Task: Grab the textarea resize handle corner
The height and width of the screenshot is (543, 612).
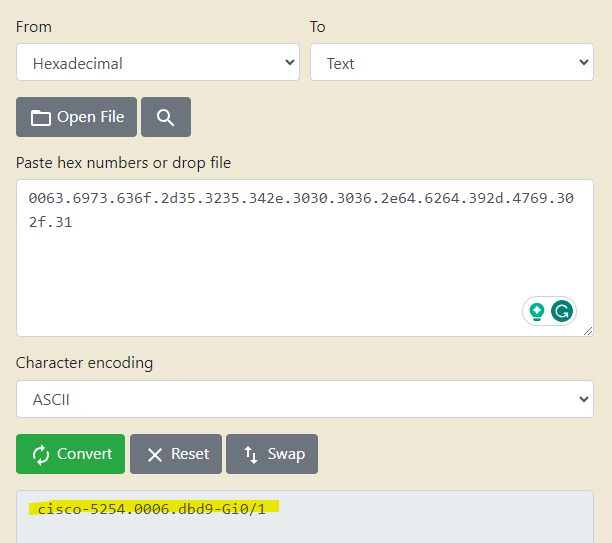Action: point(588,331)
